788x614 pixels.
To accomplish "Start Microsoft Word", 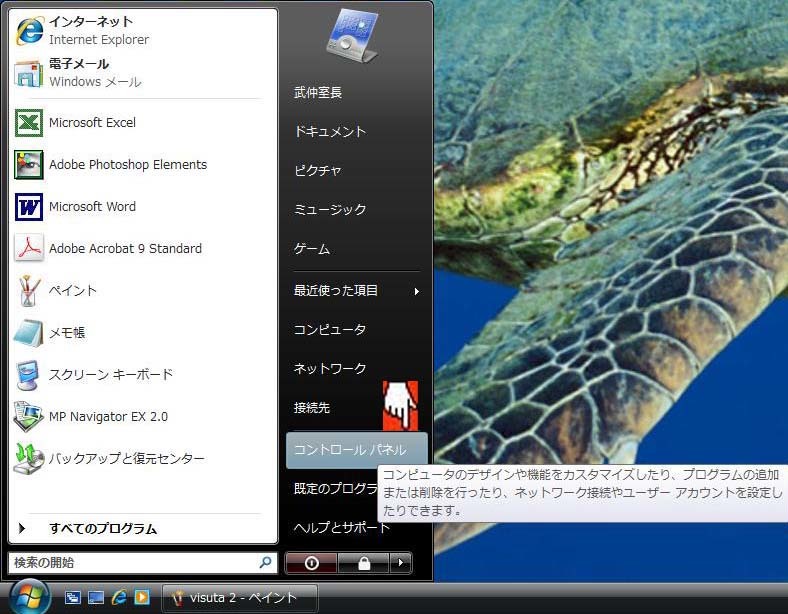I will [91, 207].
